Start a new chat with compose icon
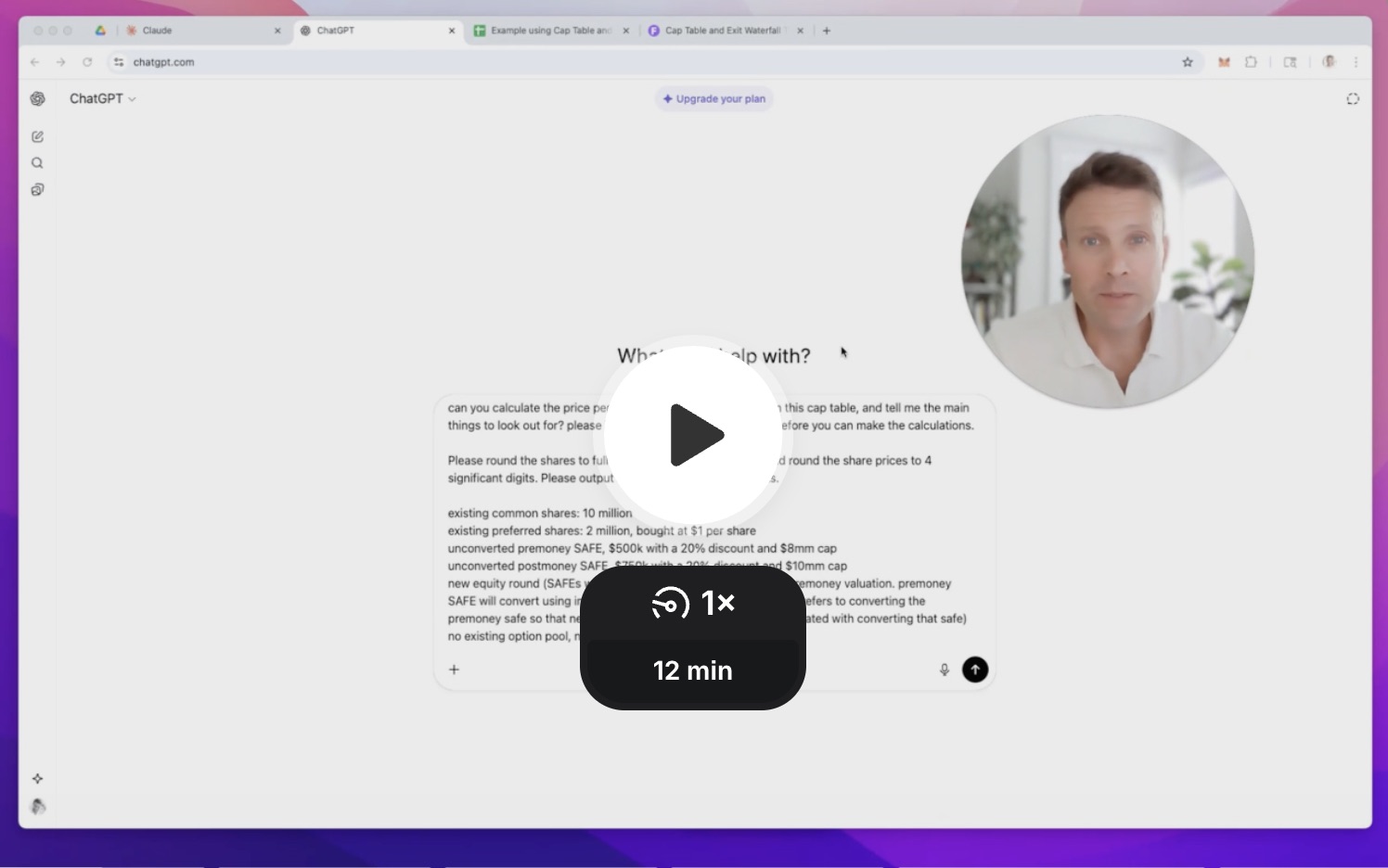This screenshot has width=1388, height=868. (x=37, y=136)
